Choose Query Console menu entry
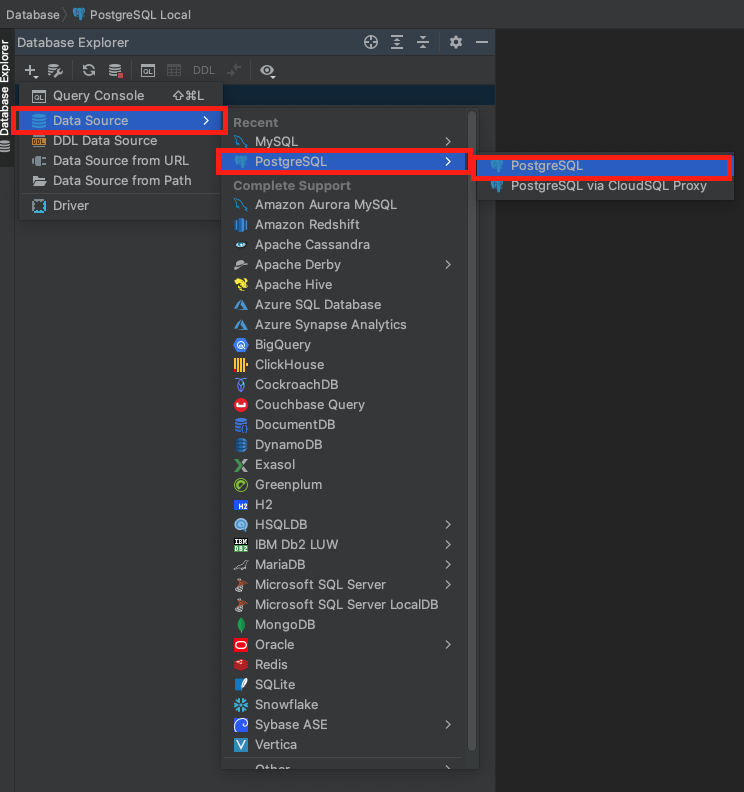 click(x=121, y=95)
